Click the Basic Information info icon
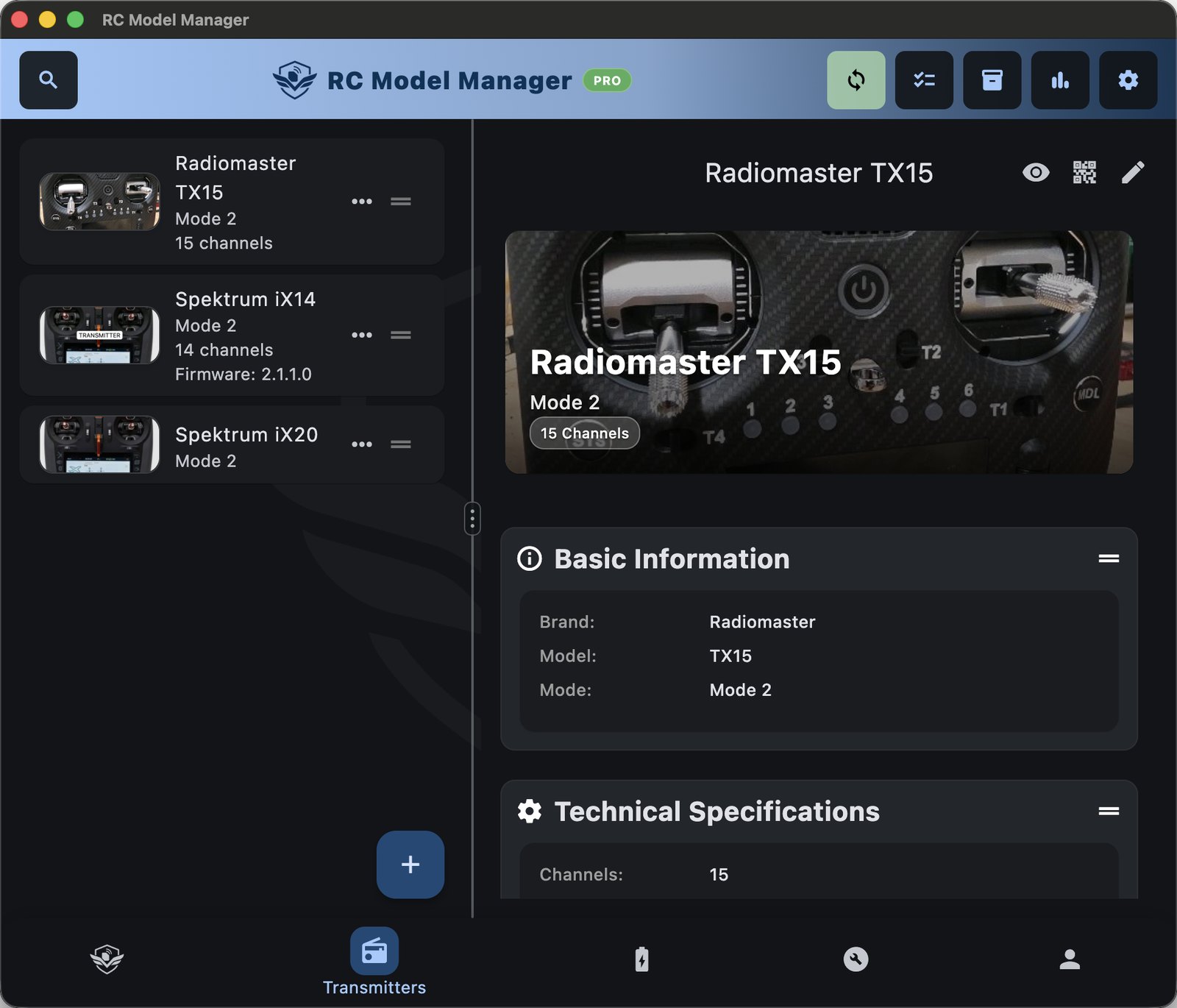 [x=530, y=559]
